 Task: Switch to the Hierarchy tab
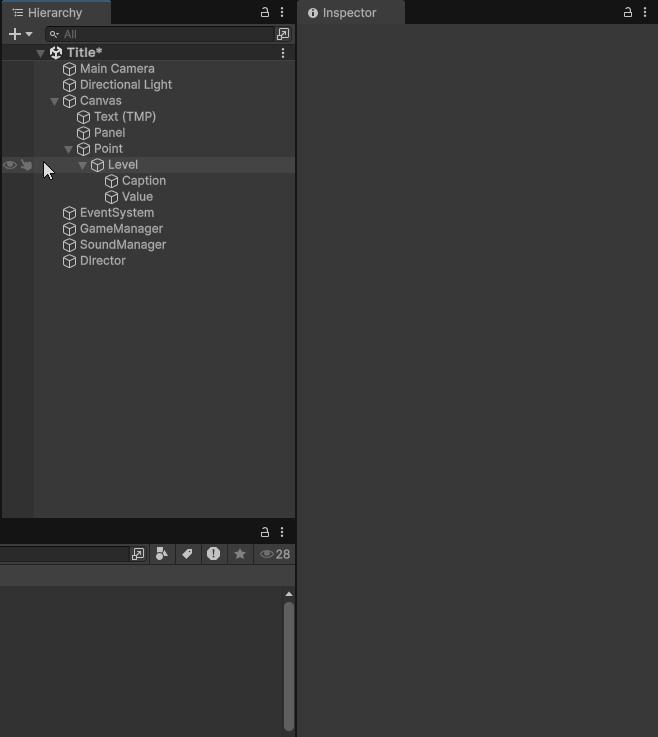[55, 13]
